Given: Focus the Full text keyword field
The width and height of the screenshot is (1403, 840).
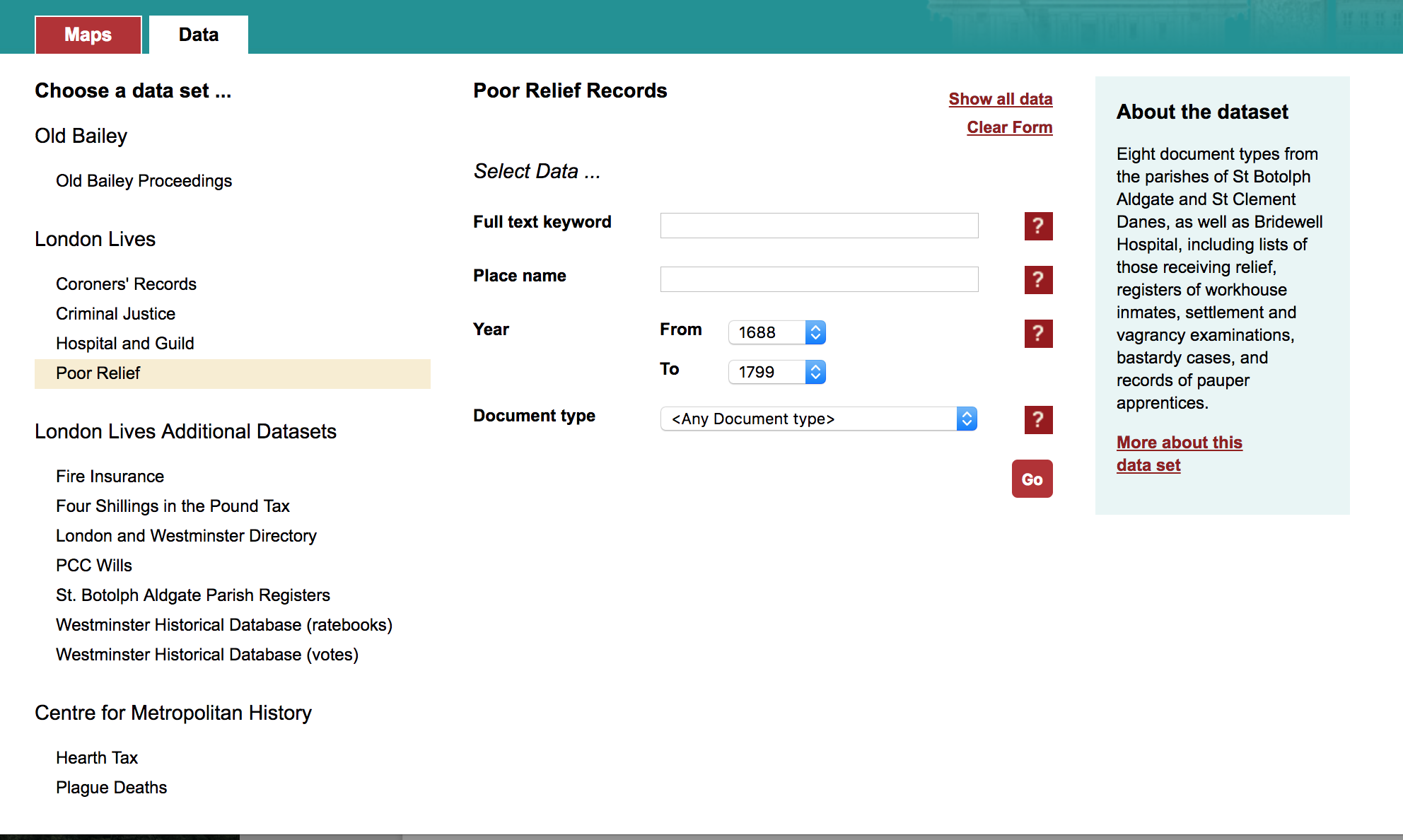Looking at the screenshot, I should 819,226.
